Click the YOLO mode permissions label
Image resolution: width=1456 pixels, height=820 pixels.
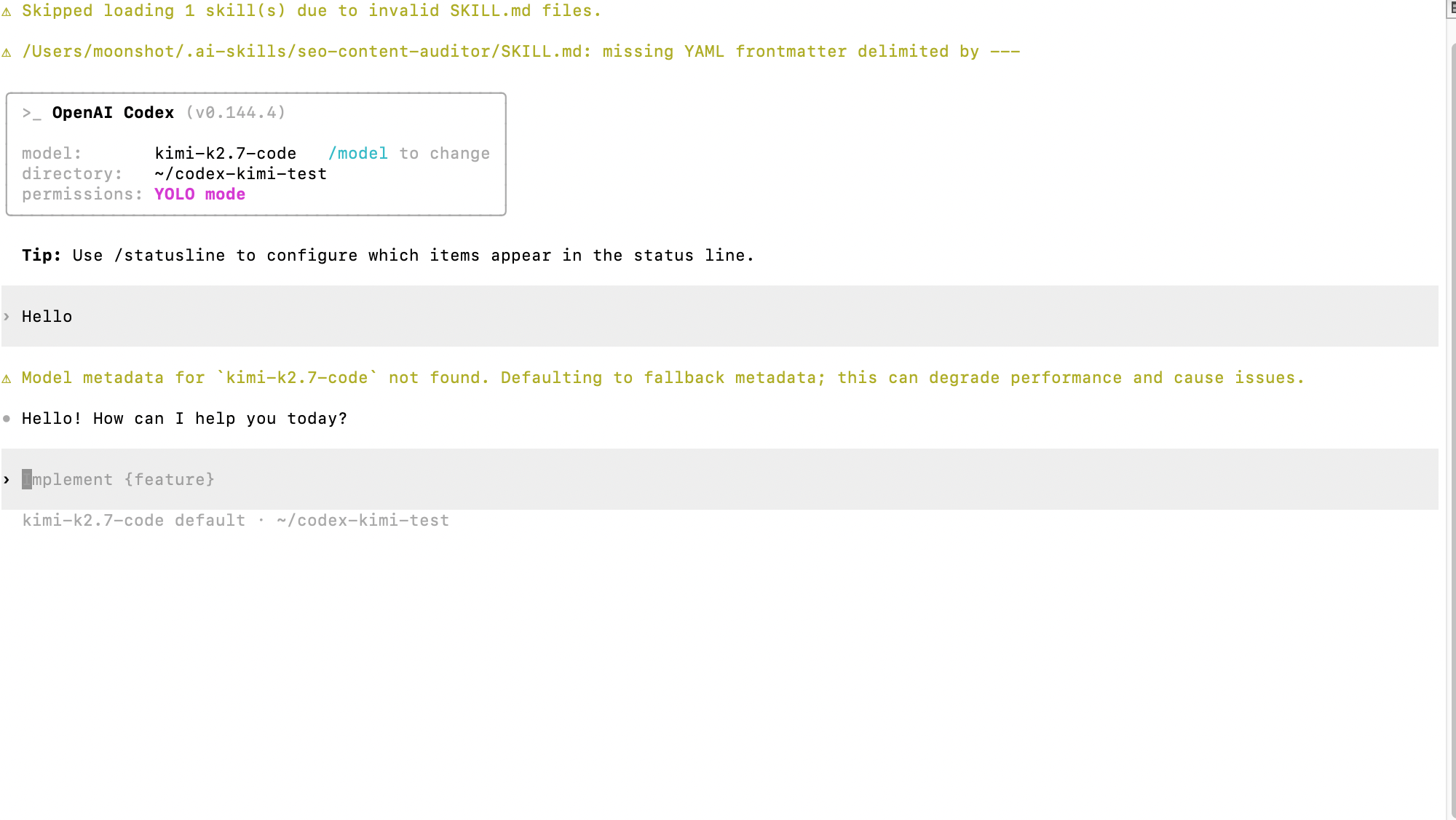[199, 194]
